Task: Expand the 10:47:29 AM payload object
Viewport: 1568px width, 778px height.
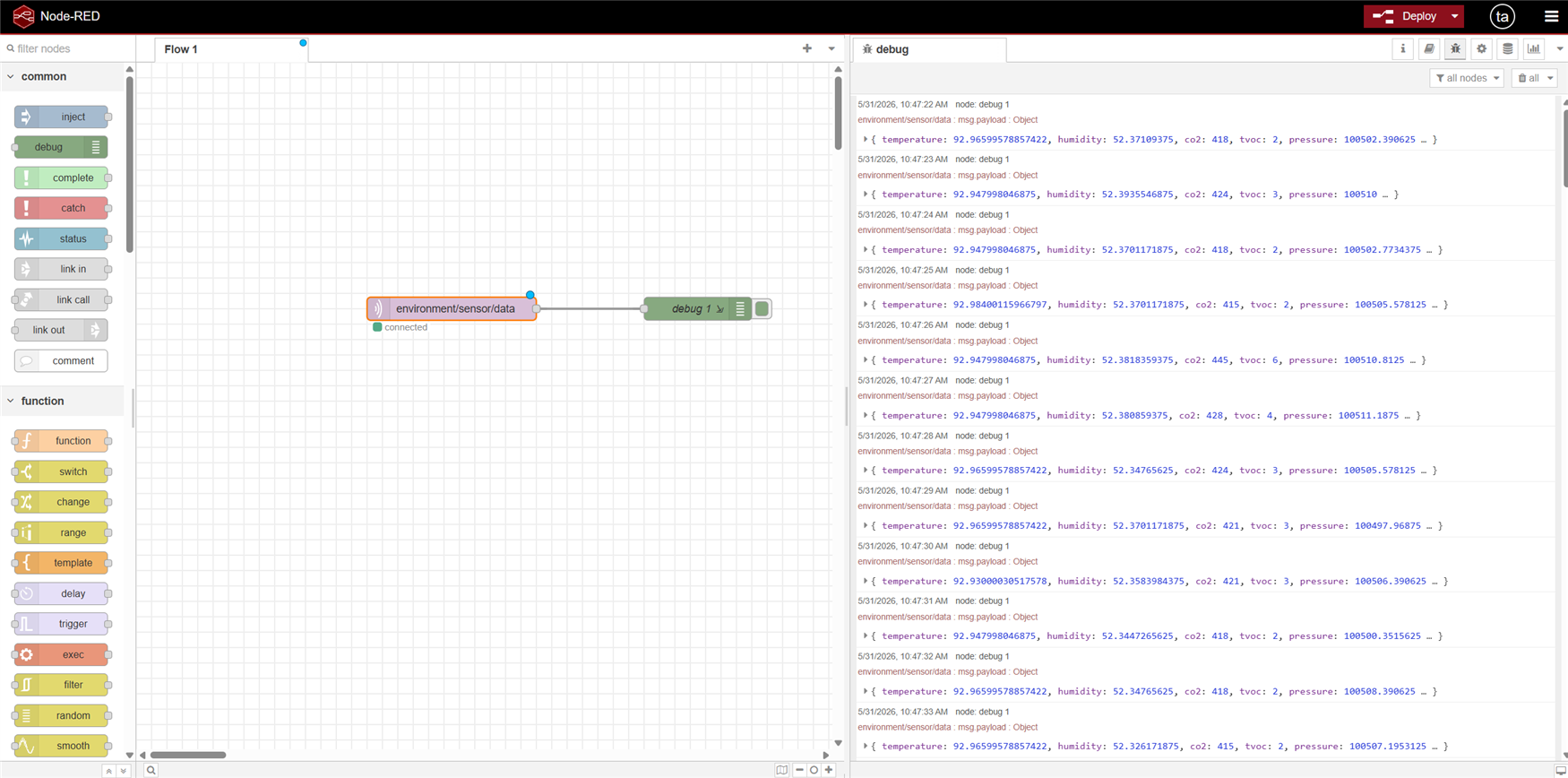Action: click(866, 525)
